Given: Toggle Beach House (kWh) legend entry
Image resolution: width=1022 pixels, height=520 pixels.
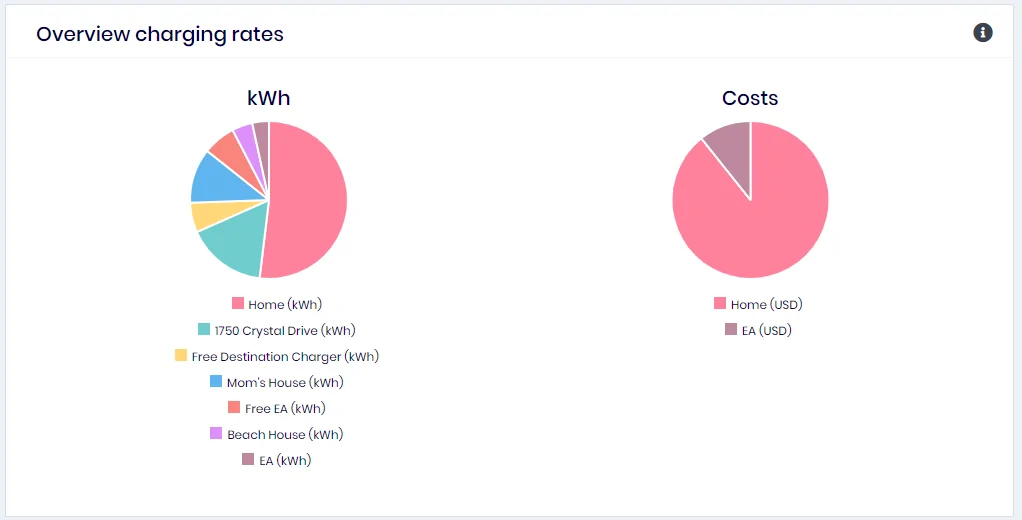Looking at the screenshot, I should (277, 435).
